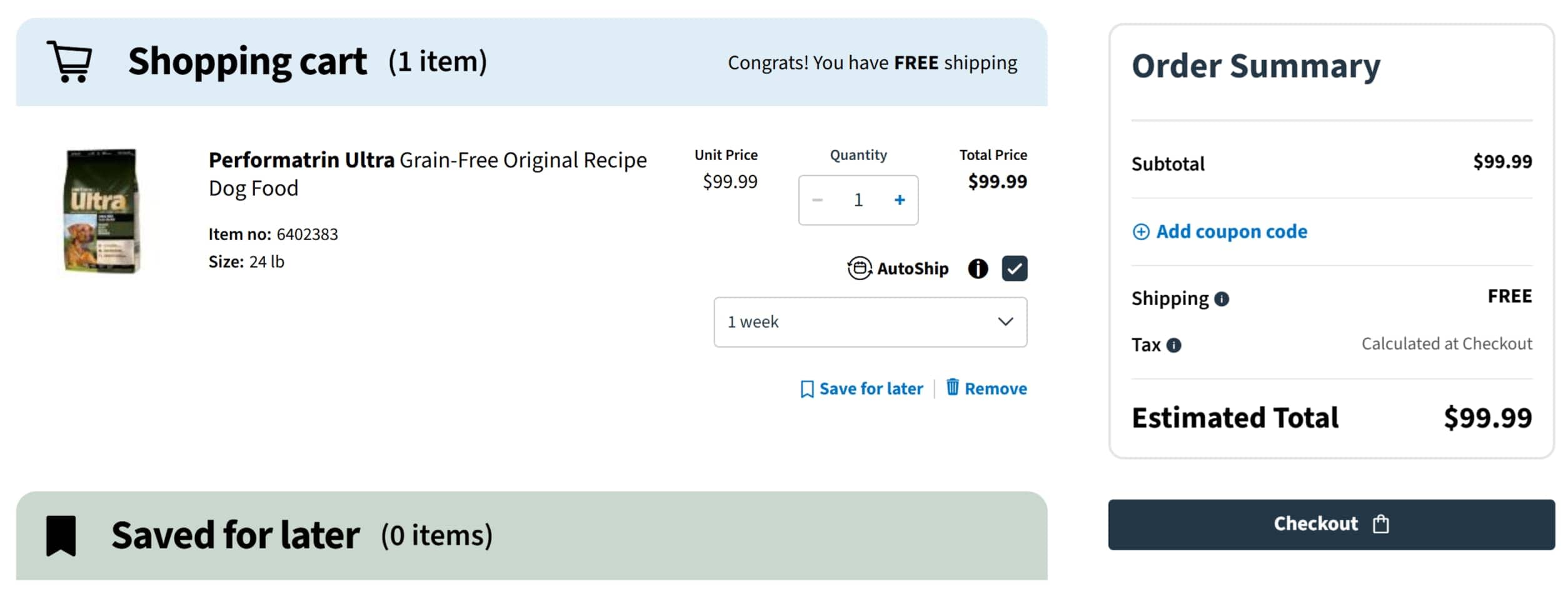This screenshot has height=601, width=1568.
Task: Click Add coupon code link
Action: (x=1231, y=232)
